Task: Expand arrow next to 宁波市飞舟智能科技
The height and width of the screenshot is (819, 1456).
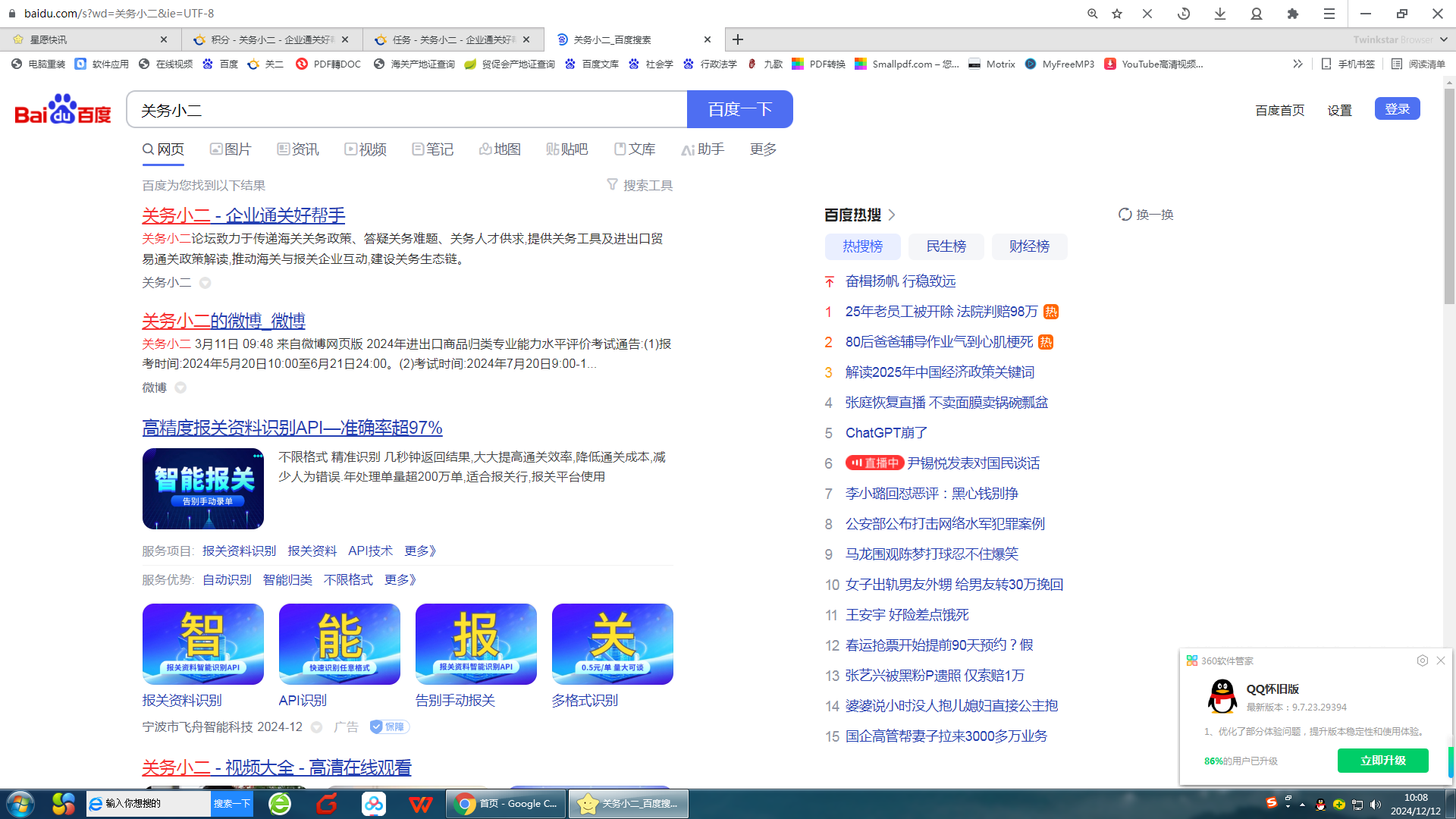Action: (316, 727)
